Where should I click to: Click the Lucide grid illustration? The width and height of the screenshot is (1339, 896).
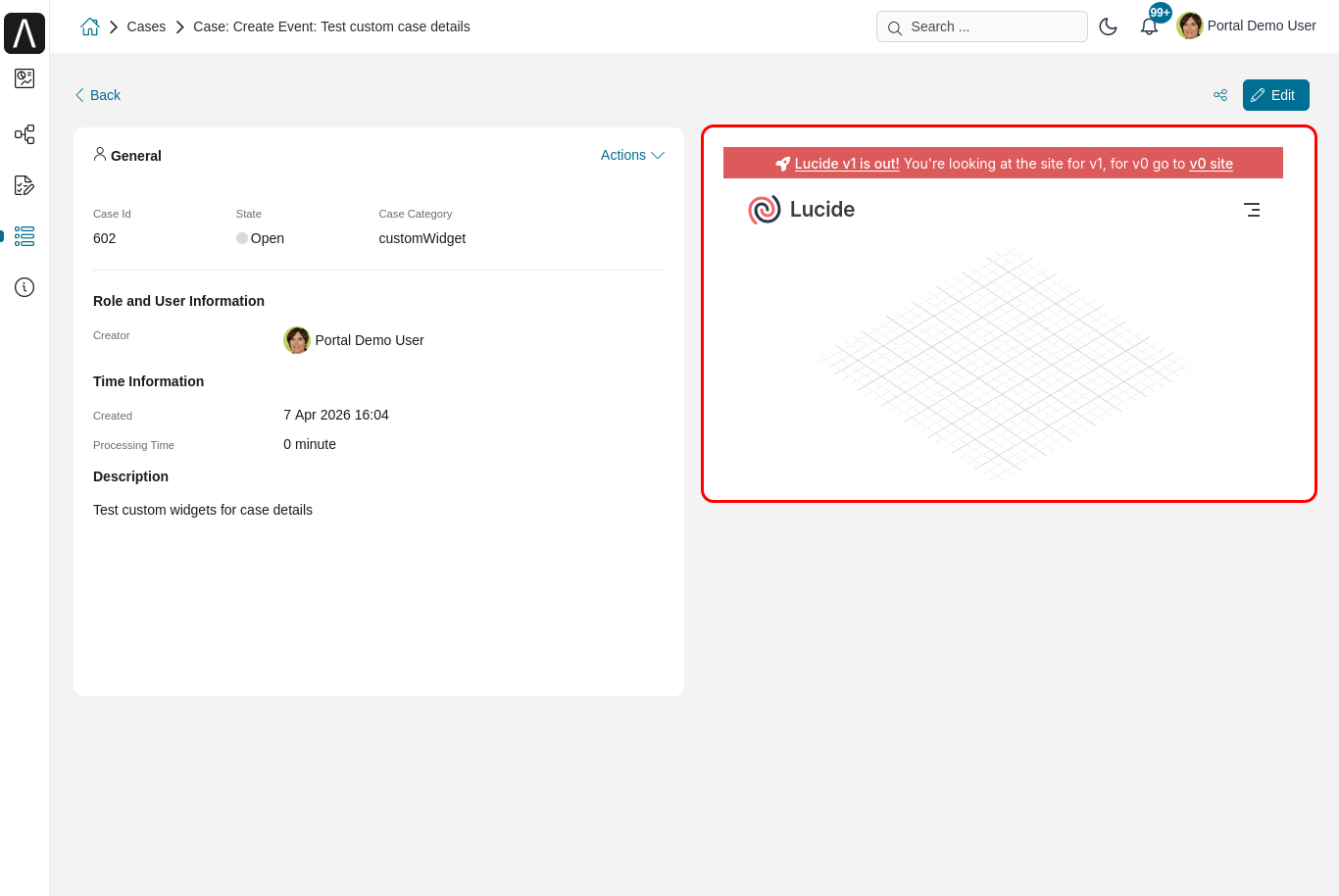[x=1004, y=363]
